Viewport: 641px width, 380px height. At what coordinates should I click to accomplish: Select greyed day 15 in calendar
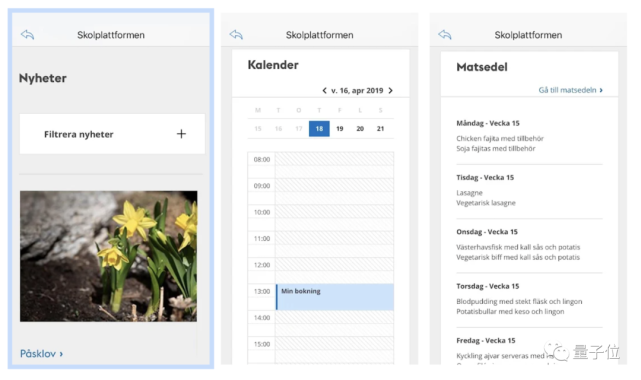[x=258, y=129]
